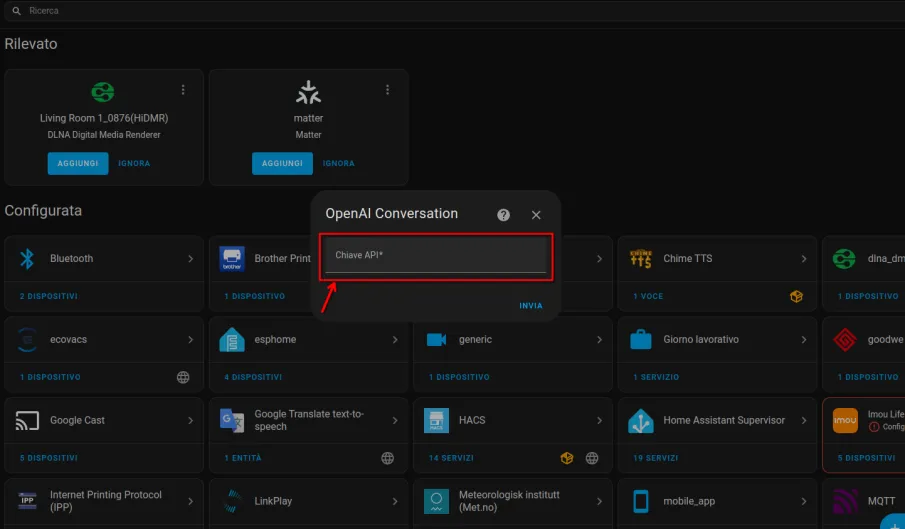The height and width of the screenshot is (529, 905).
Task: Click the esphome integration icon
Action: tap(232, 340)
